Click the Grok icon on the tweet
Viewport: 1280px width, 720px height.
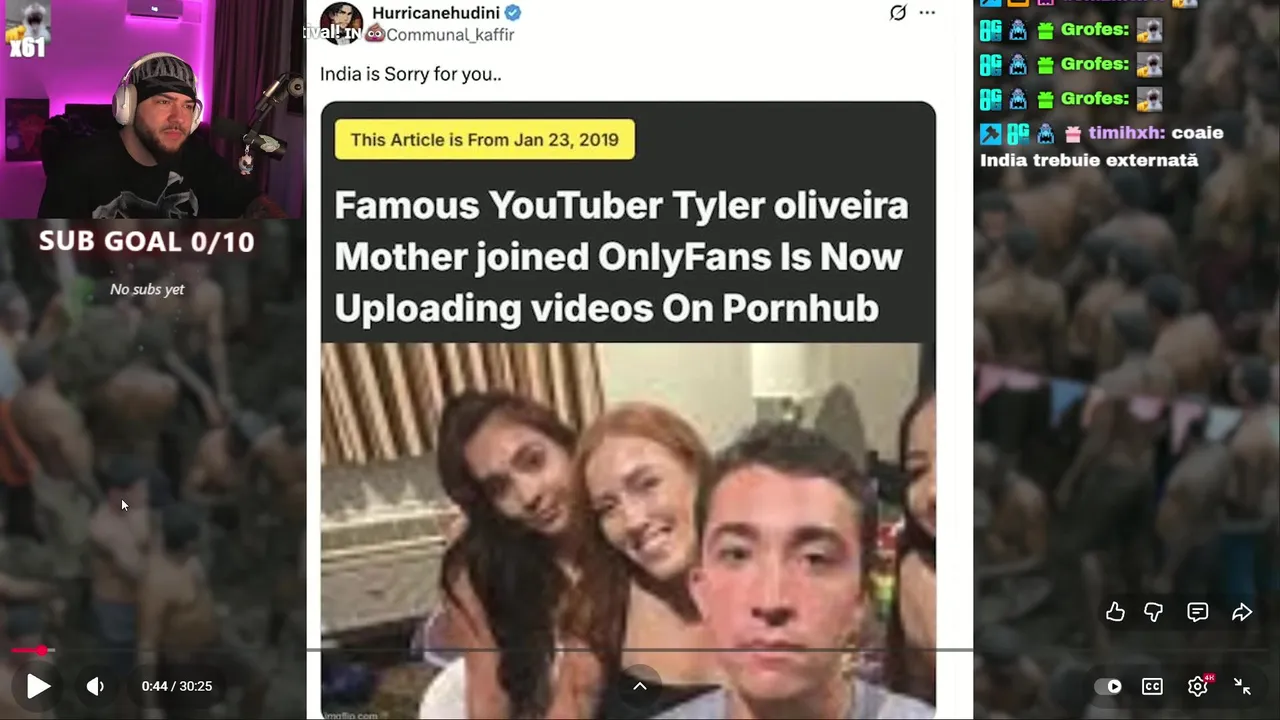click(898, 13)
